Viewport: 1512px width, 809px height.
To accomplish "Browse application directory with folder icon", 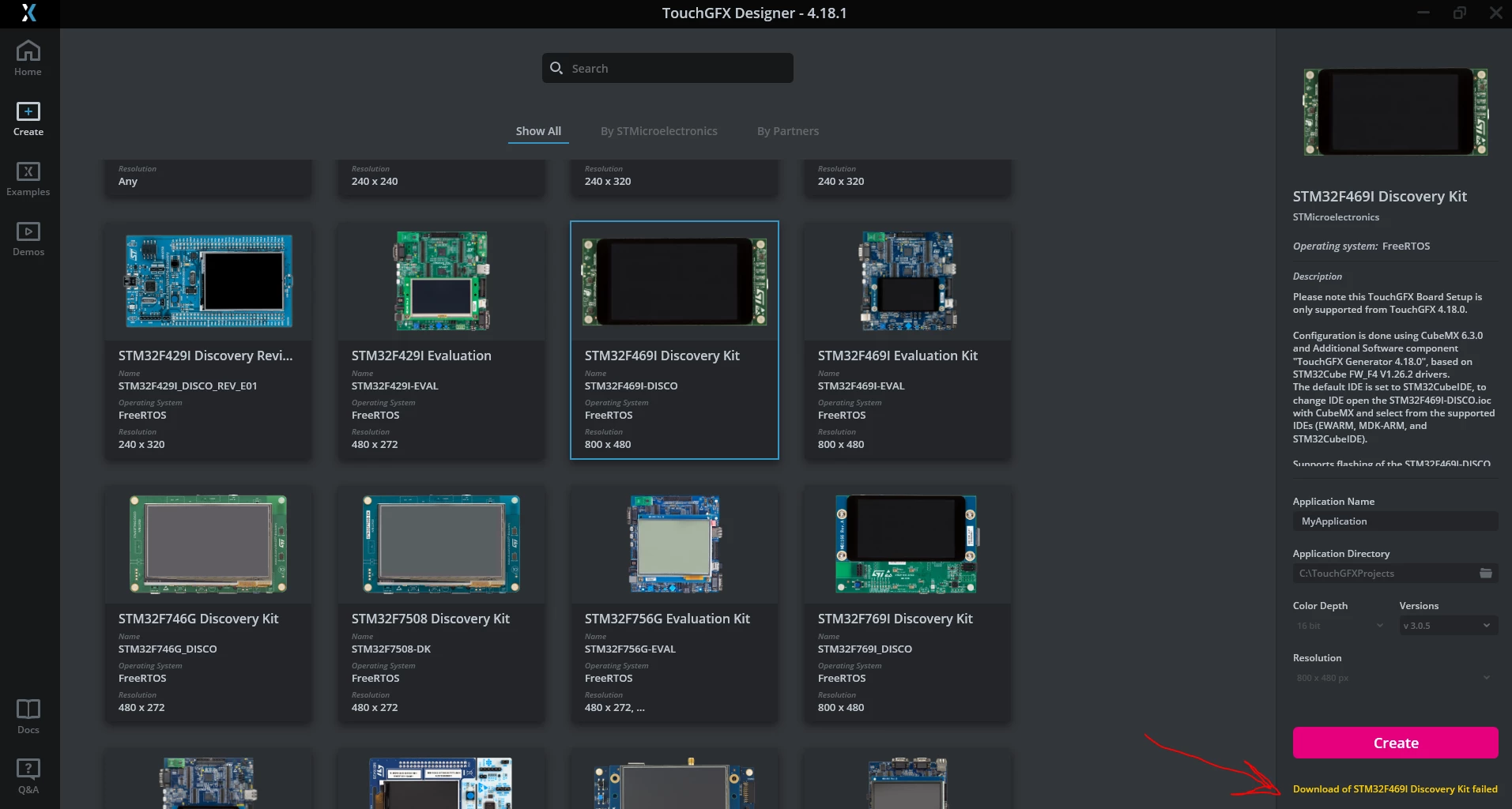I will click(x=1486, y=574).
